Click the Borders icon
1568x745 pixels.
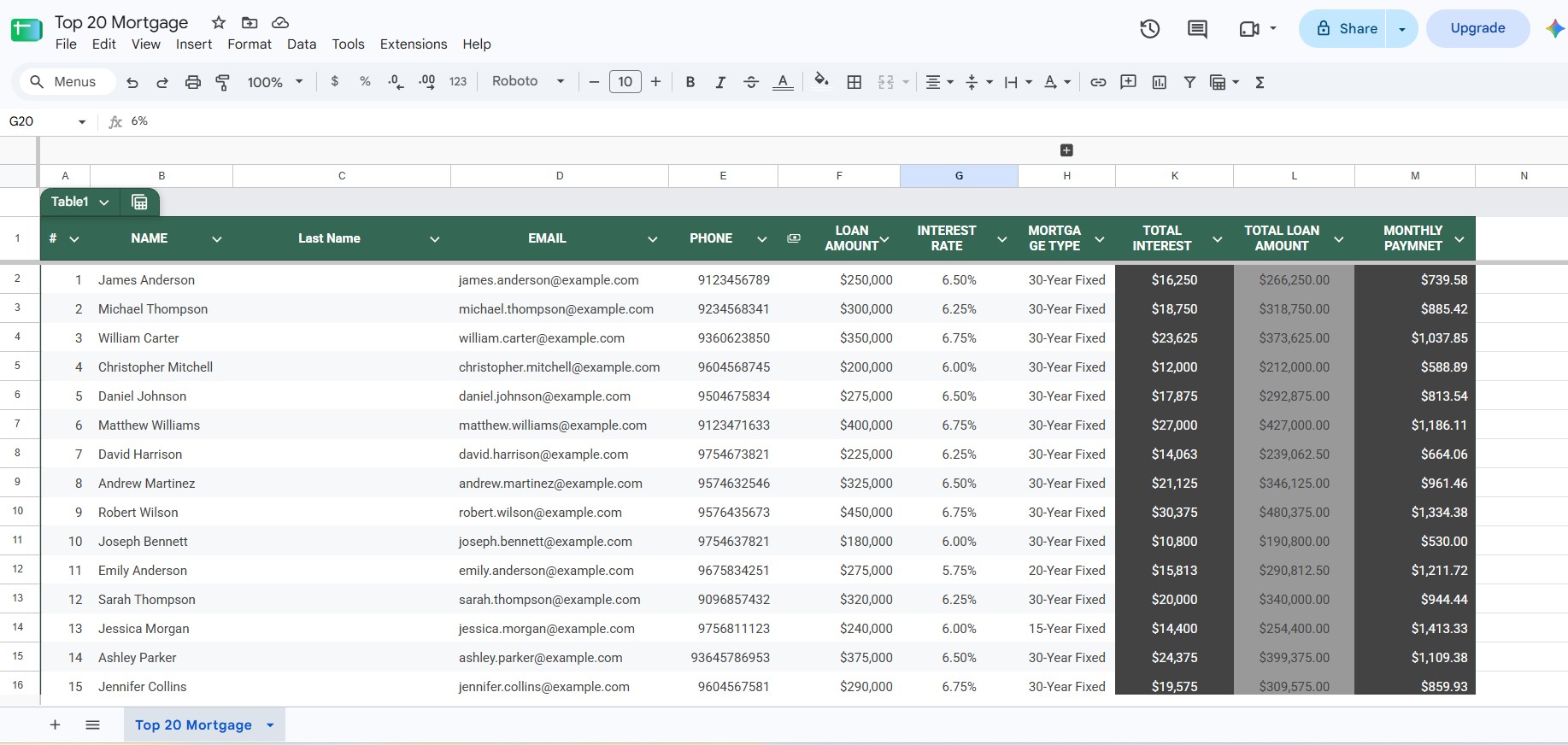[854, 82]
